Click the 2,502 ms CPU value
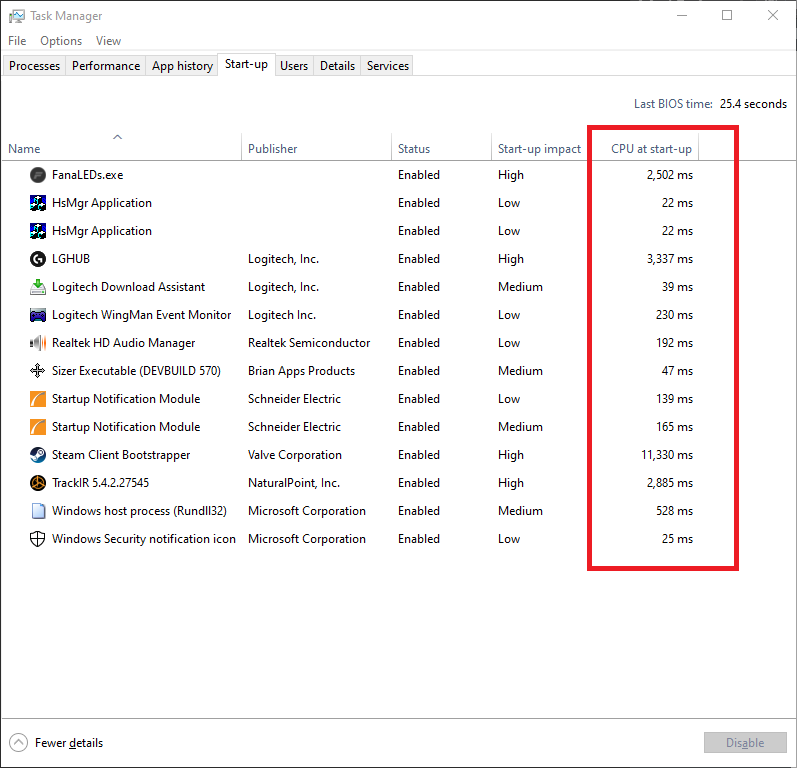The image size is (797, 768). (669, 175)
